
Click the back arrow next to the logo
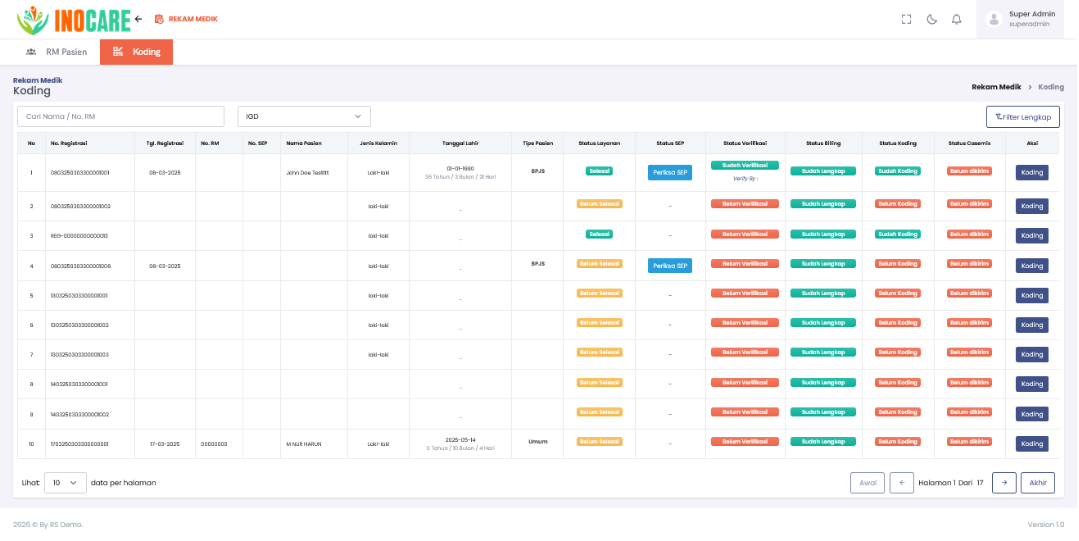(x=138, y=19)
